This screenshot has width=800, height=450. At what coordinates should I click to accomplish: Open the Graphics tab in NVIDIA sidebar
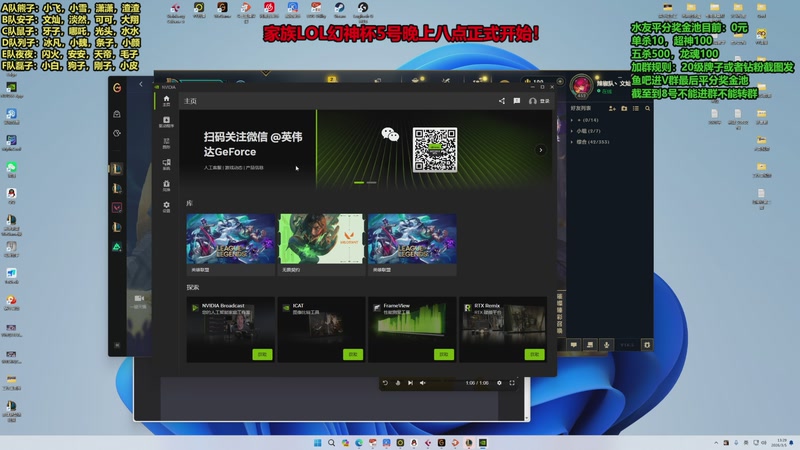tap(166, 143)
